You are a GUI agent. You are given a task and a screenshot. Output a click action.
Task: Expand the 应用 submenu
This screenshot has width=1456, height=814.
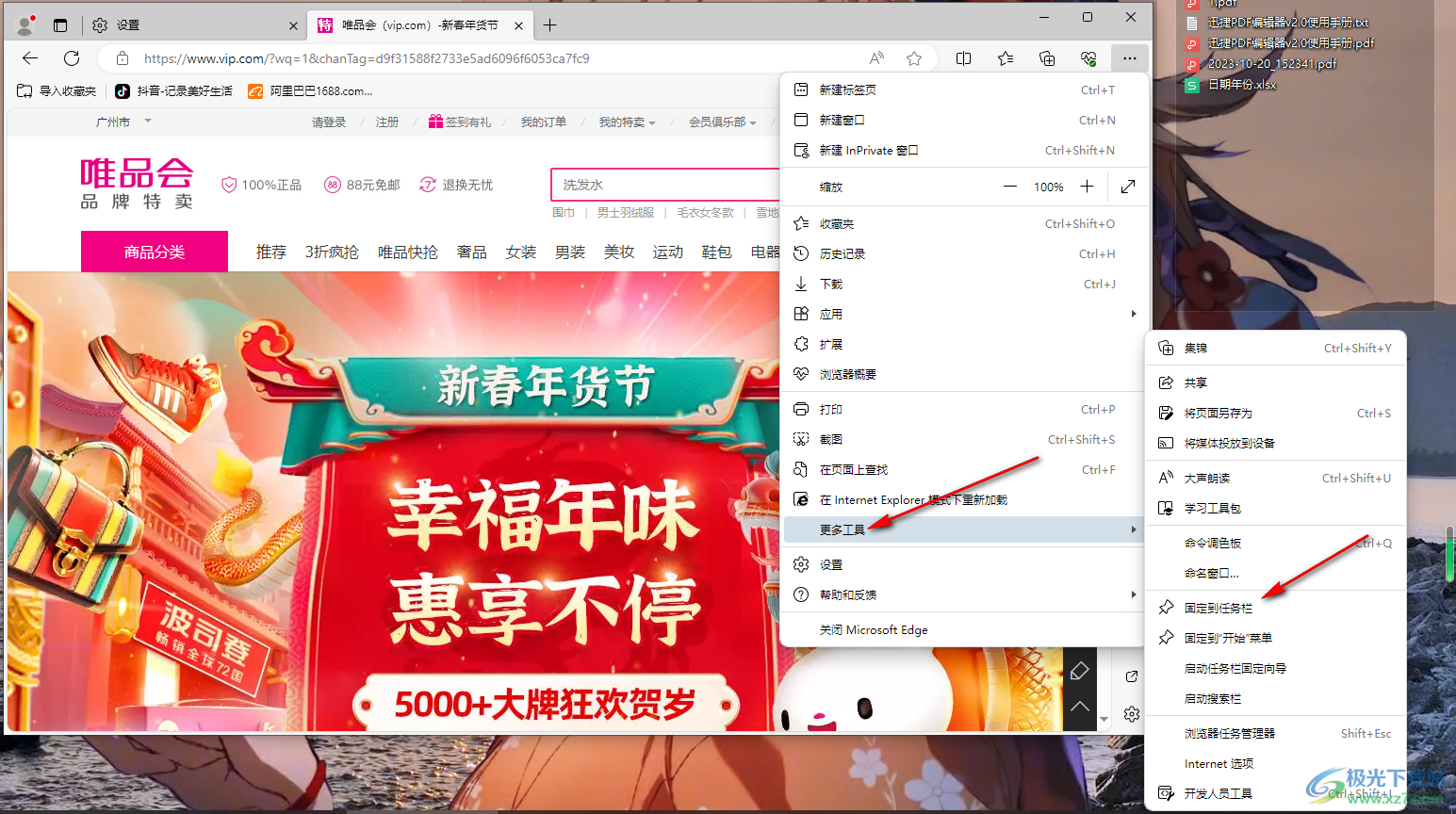[964, 314]
